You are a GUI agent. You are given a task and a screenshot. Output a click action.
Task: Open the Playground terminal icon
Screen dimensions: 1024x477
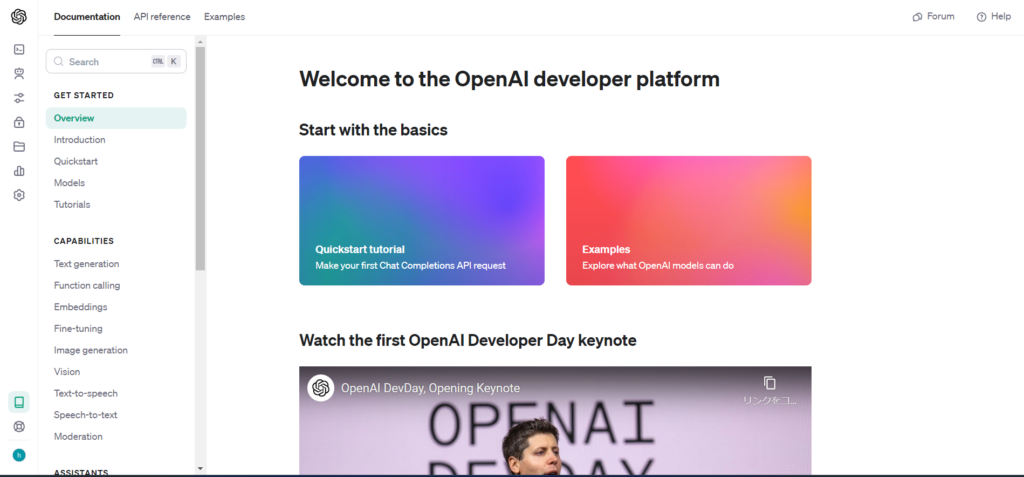pyautogui.click(x=19, y=49)
